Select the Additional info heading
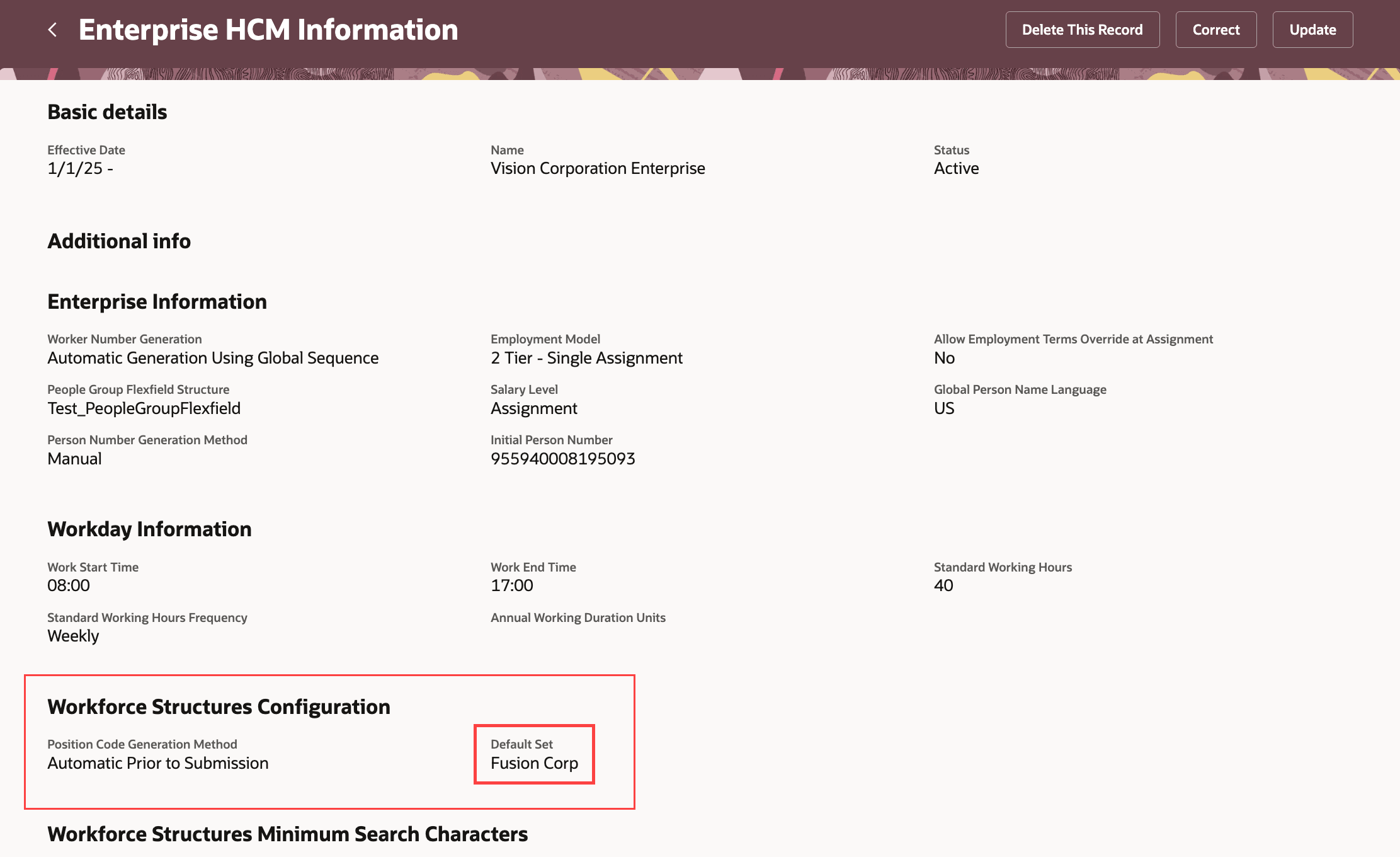 (x=119, y=241)
